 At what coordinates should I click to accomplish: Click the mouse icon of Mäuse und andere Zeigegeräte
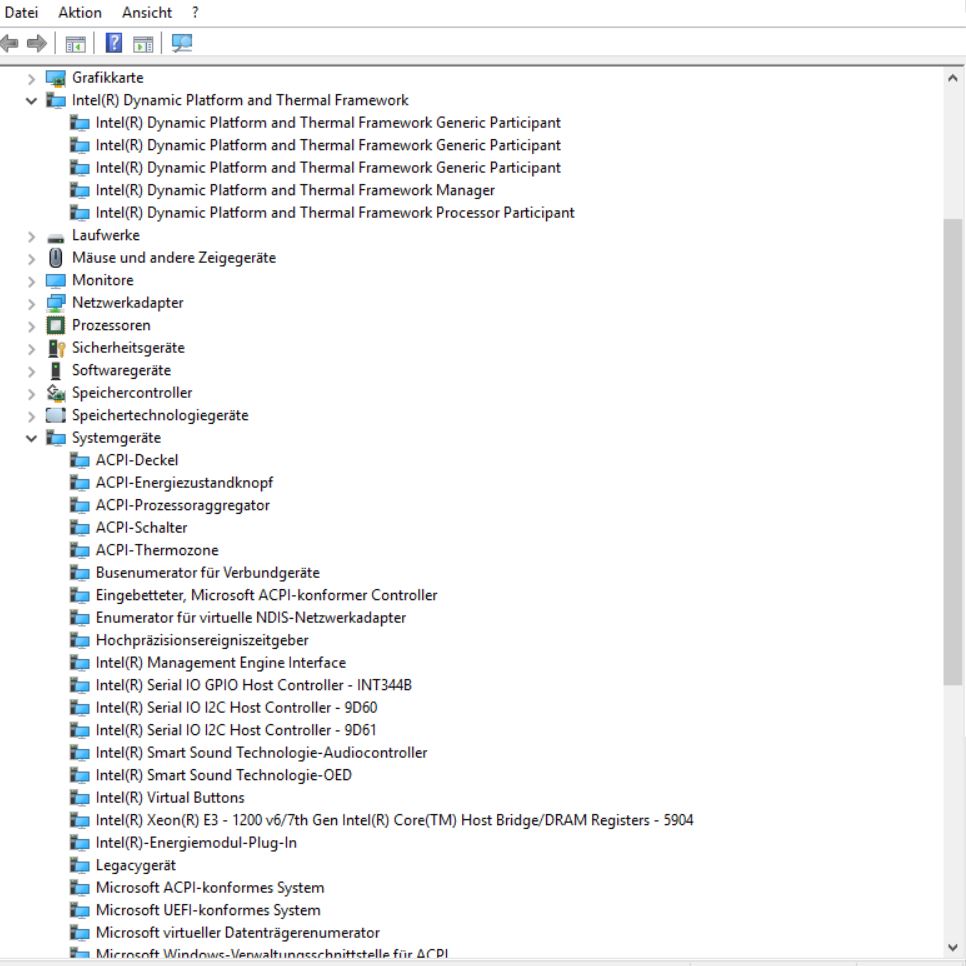[x=55, y=258]
